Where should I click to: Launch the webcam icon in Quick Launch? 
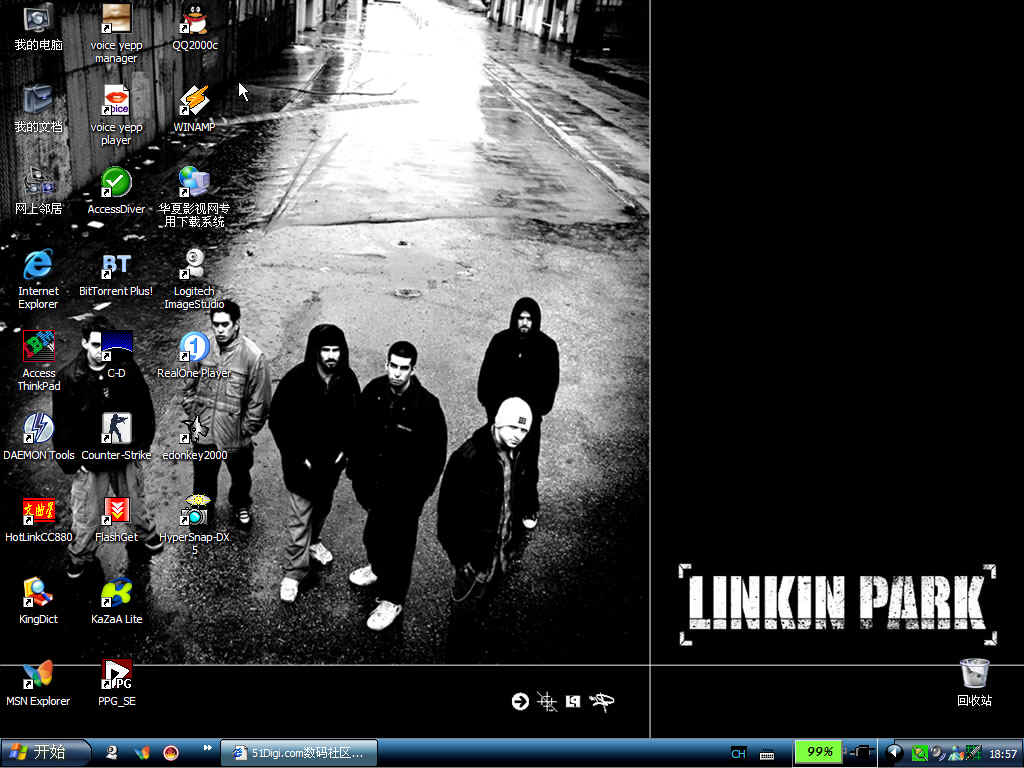[112, 753]
